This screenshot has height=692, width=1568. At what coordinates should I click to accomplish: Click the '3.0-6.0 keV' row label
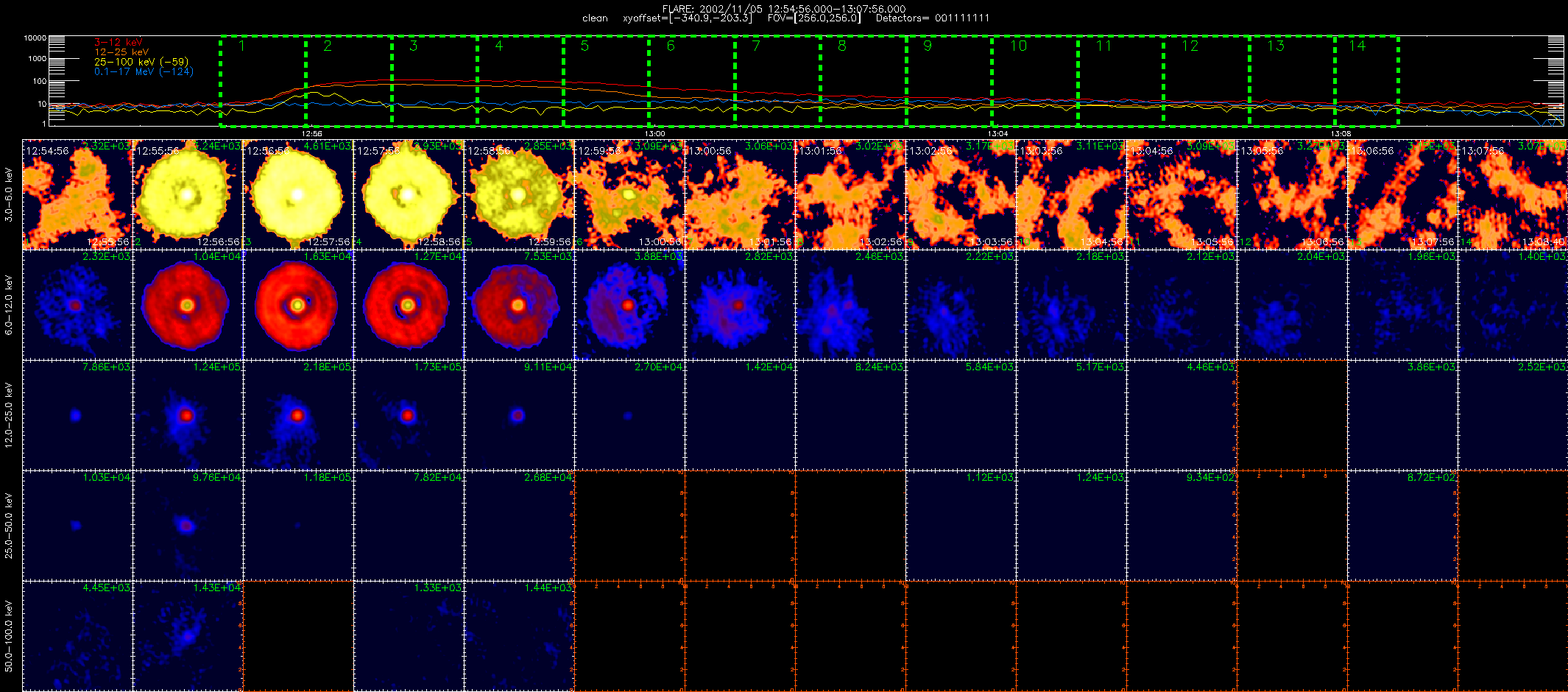coord(9,195)
